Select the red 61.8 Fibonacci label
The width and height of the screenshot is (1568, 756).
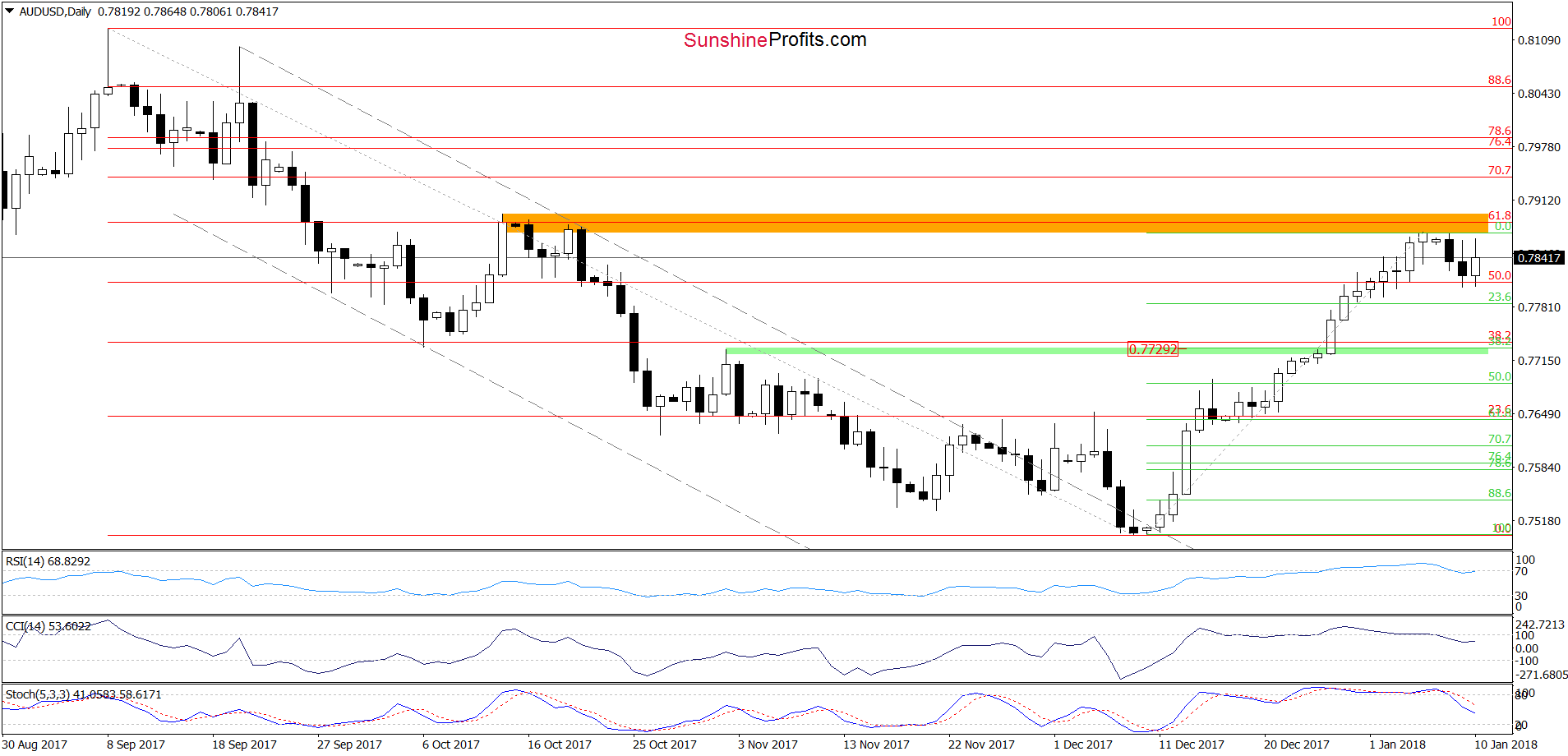[1499, 215]
